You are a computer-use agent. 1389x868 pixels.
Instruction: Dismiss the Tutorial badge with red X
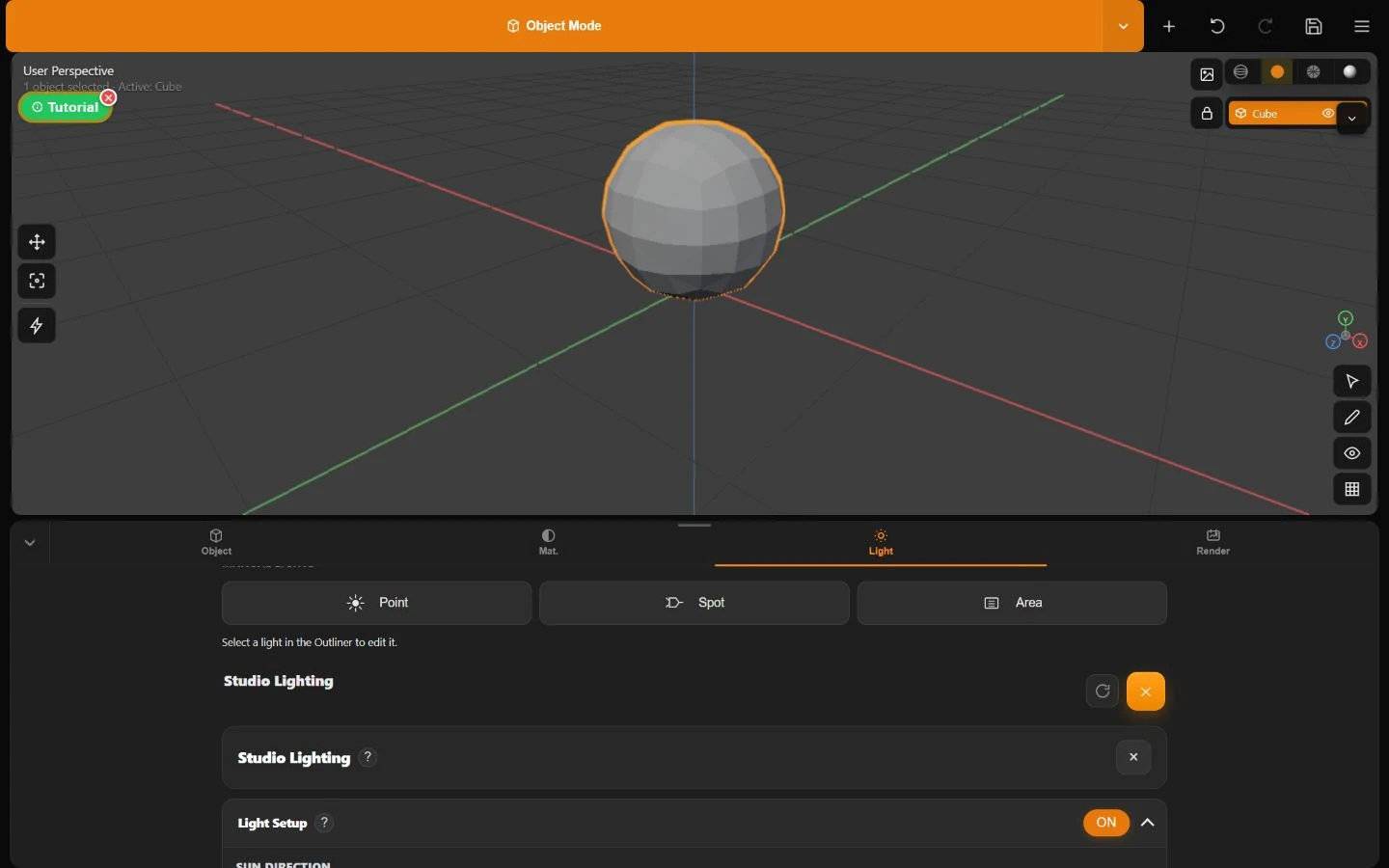click(x=109, y=97)
